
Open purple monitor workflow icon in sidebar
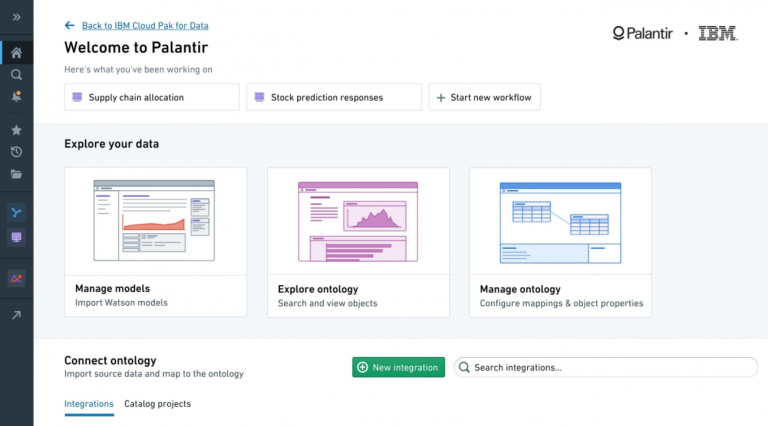[x=17, y=237]
